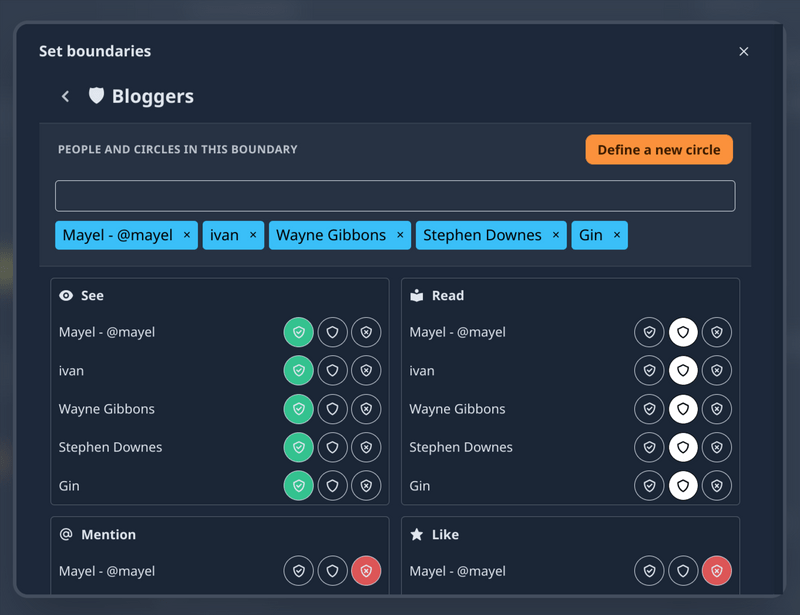Set See to default for ivan

coord(333,371)
